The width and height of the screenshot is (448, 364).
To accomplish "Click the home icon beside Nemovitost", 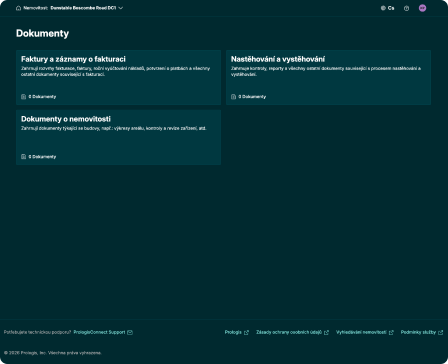I will pos(18,8).
